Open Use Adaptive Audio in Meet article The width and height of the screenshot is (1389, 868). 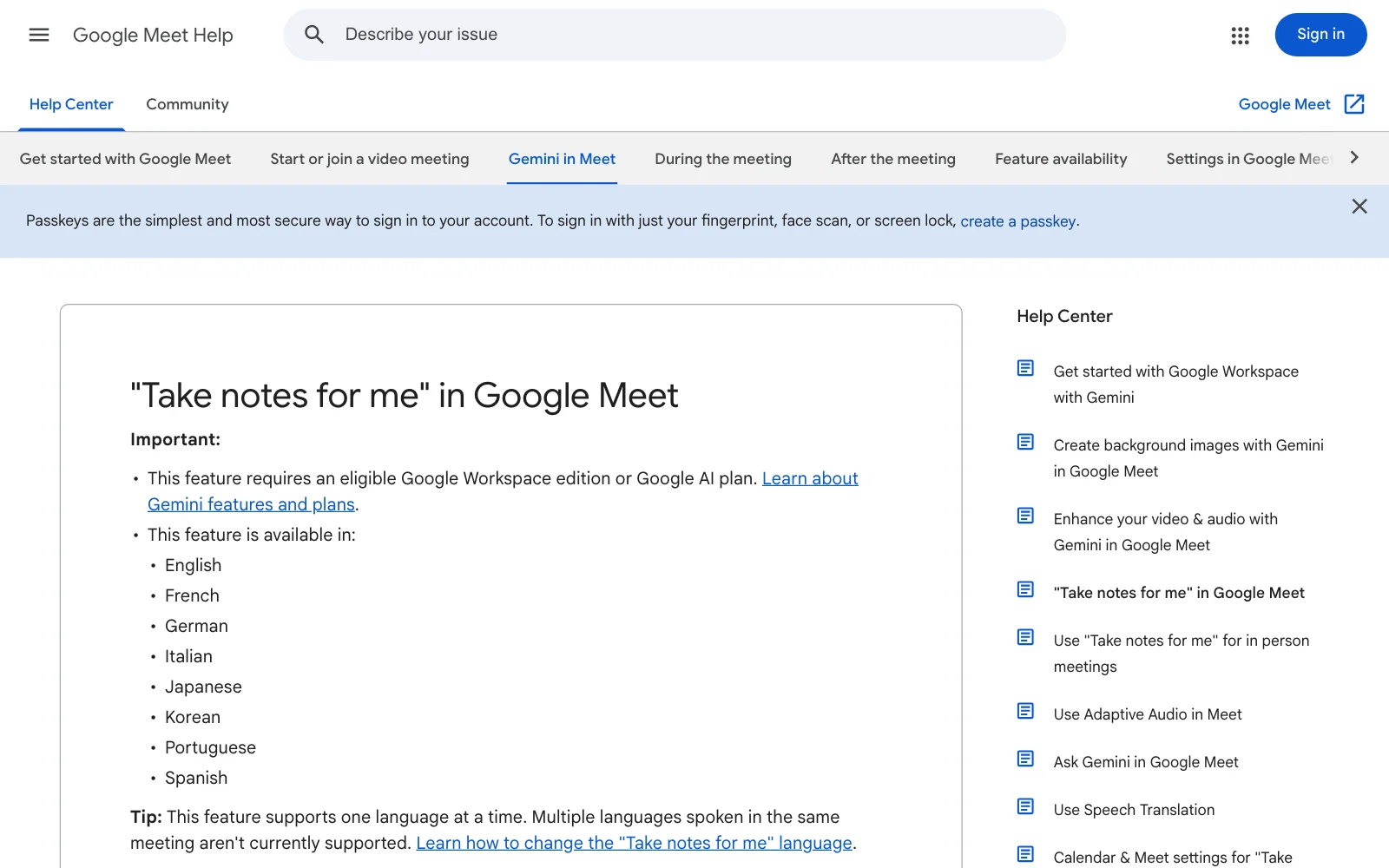[x=1148, y=714]
